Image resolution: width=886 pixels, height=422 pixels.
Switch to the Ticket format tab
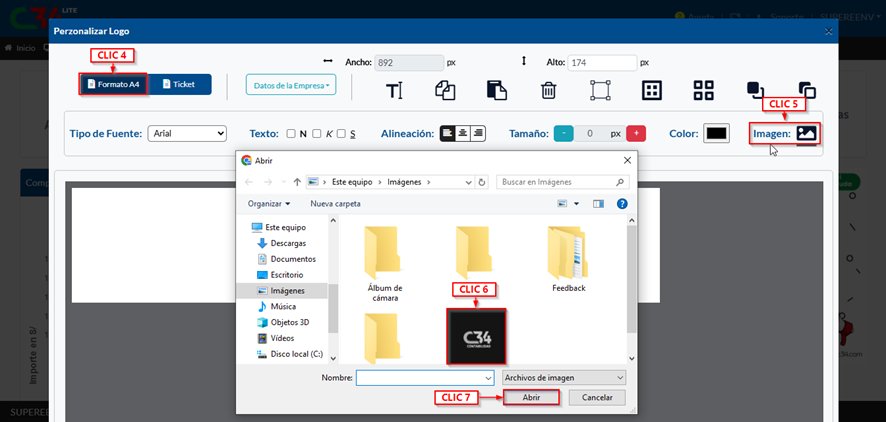[x=179, y=84]
